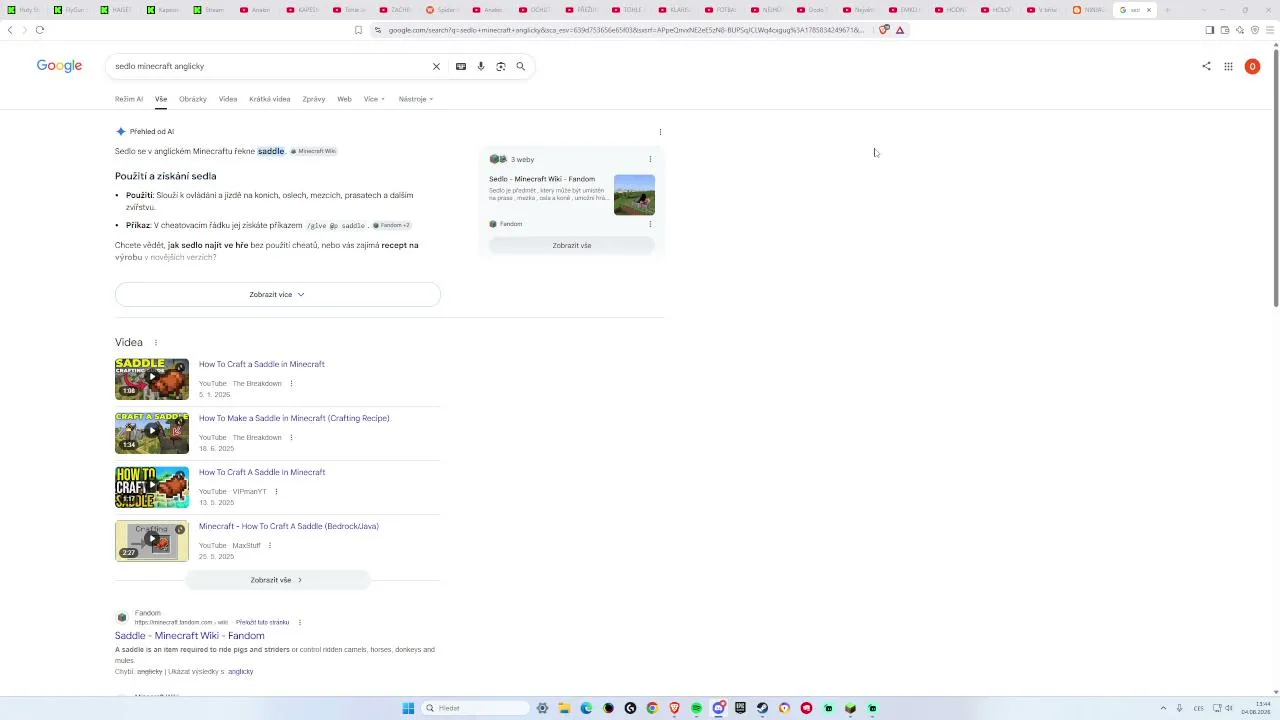Bookmark this page in the address bar
The height and width of the screenshot is (720, 1280).
[358, 30]
